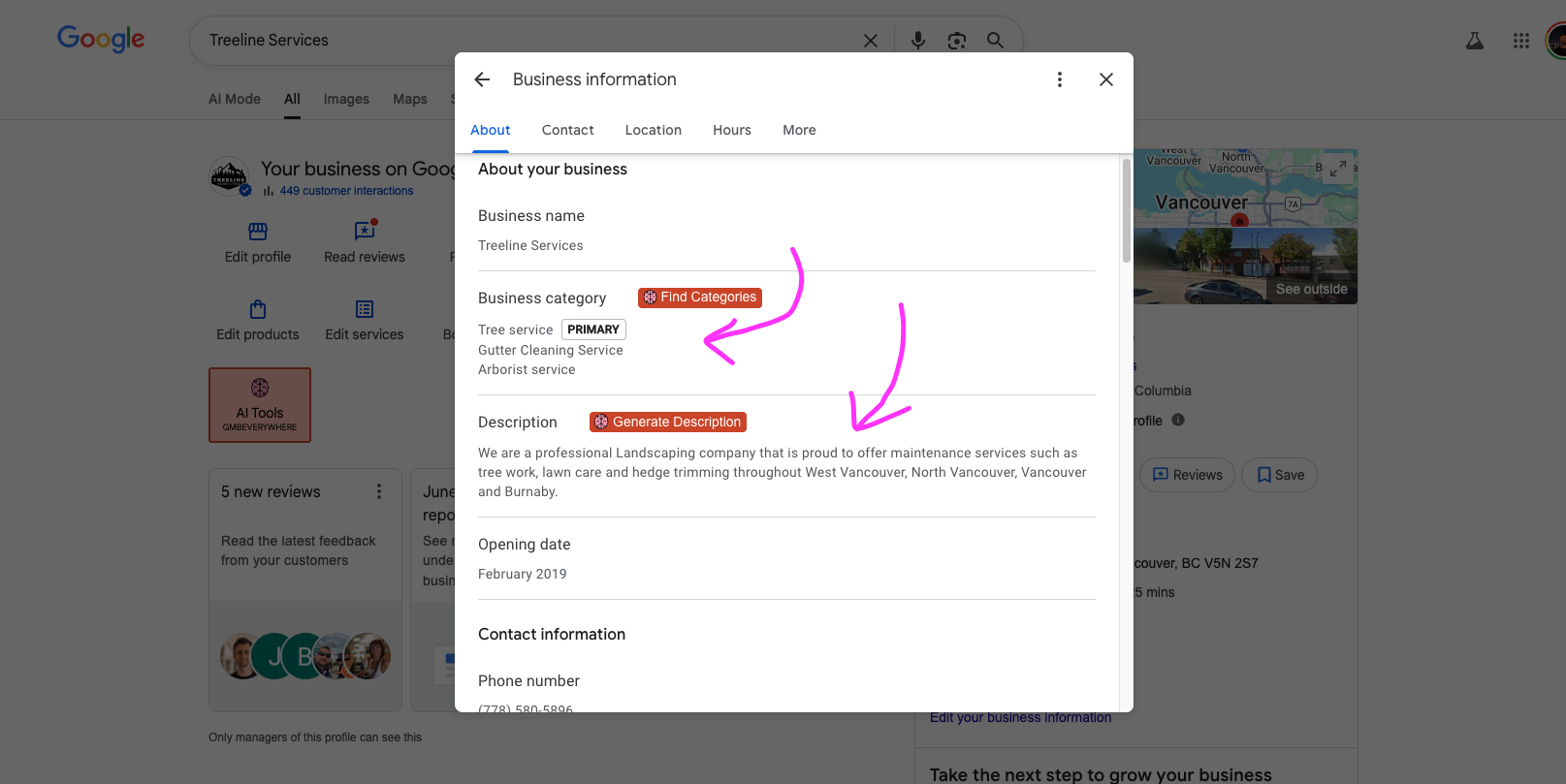Click the Reviews button in knowledge panel
Viewport: 1566px width, 784px height.
click(1188, 475)
